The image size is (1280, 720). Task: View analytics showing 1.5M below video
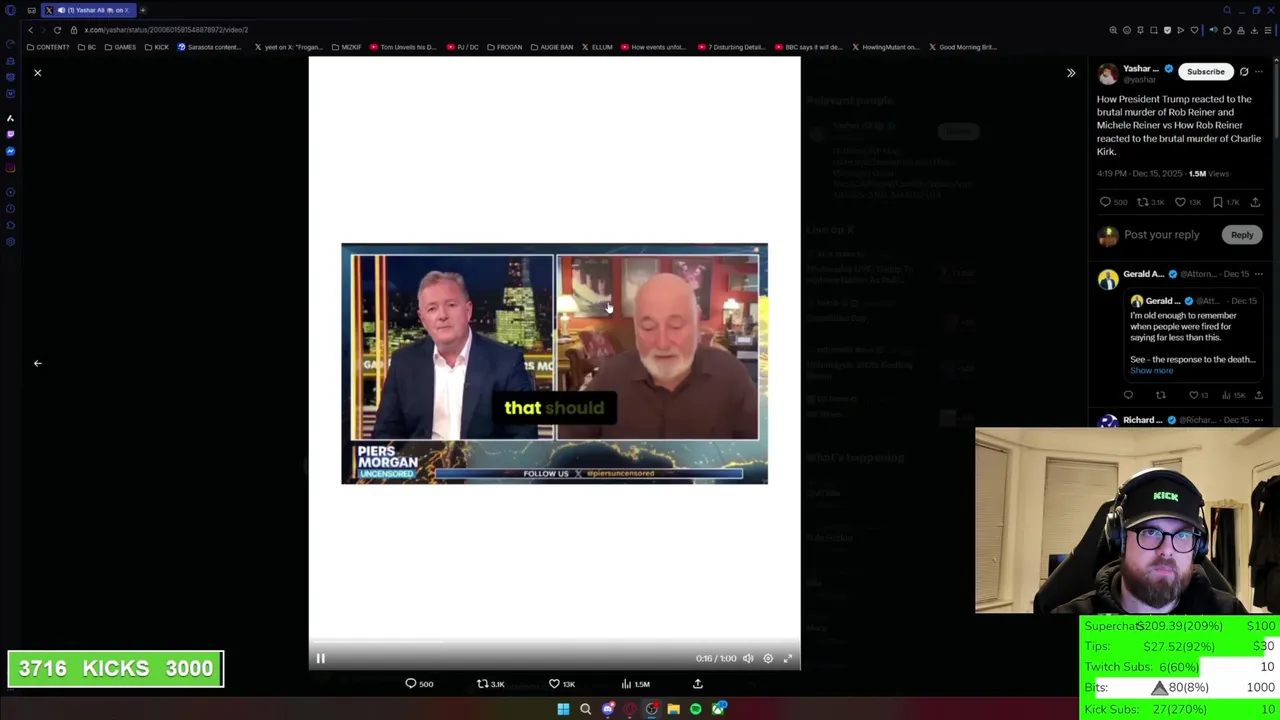tap(635, 684)
